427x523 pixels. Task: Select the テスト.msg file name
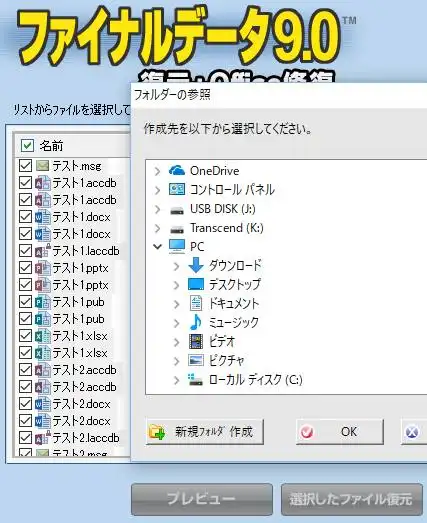tap(77, 166)
